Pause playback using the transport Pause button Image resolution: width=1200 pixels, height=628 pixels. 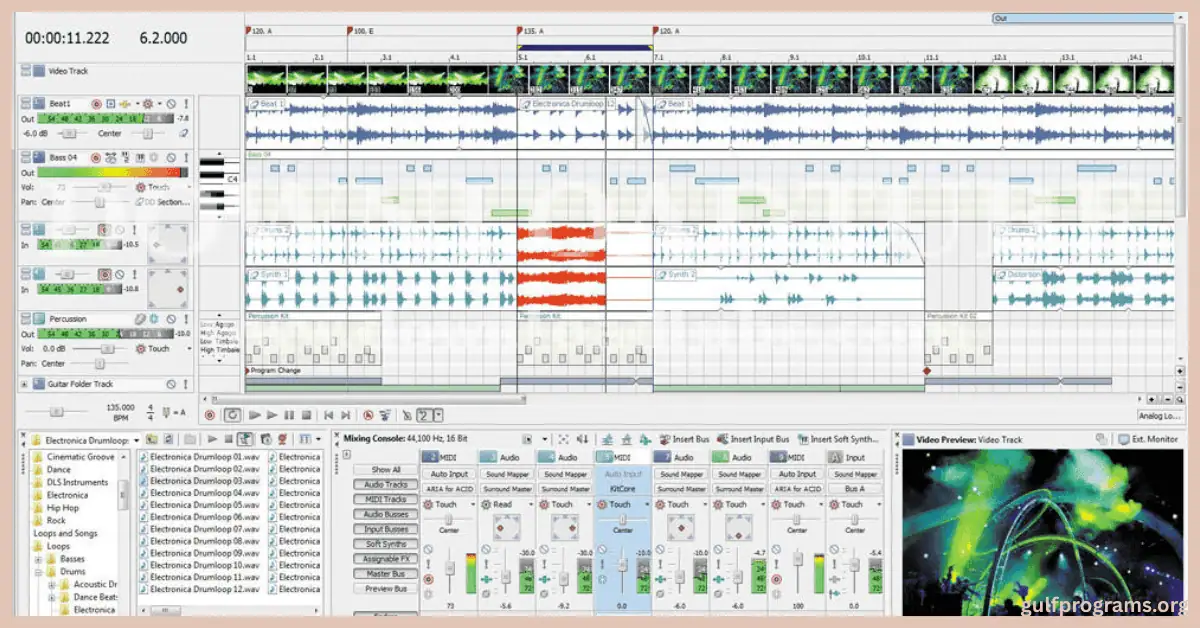289,414
